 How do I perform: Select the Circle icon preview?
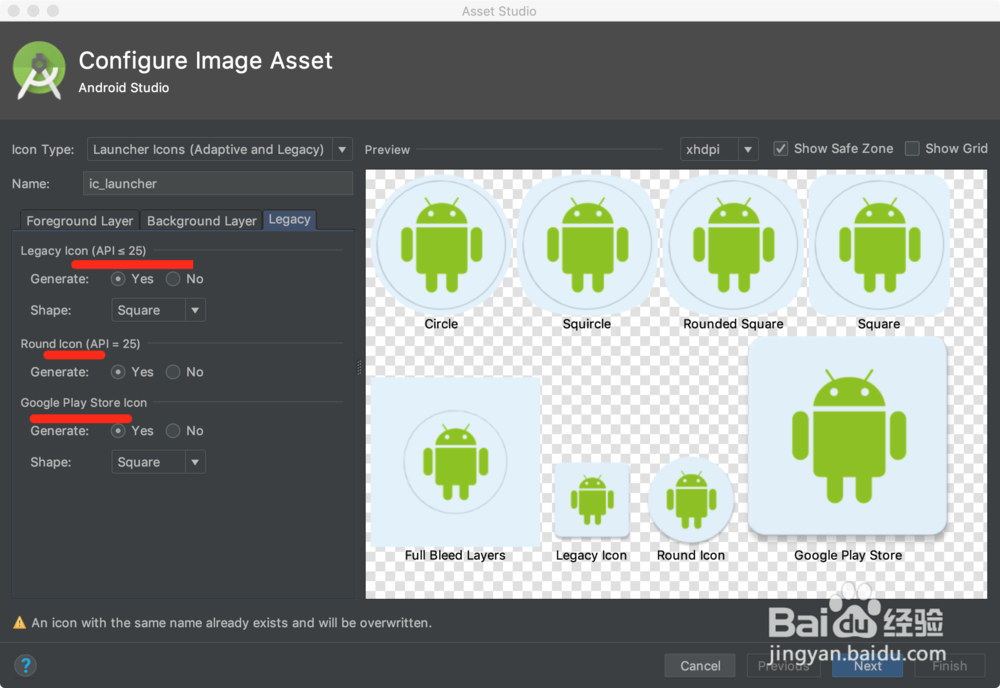pos(441,245)
